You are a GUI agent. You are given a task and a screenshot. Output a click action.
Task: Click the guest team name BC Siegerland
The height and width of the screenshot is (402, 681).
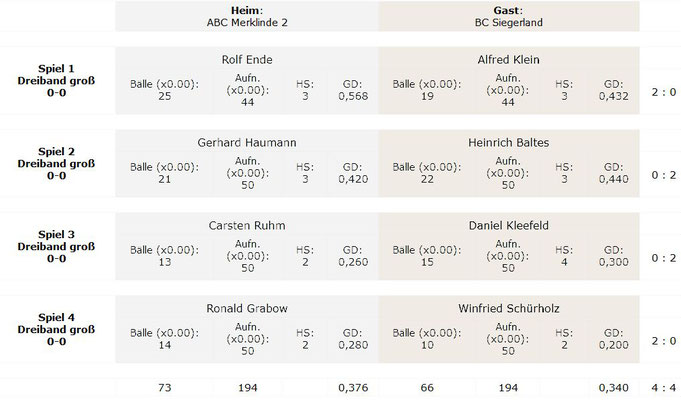point(509,23)
